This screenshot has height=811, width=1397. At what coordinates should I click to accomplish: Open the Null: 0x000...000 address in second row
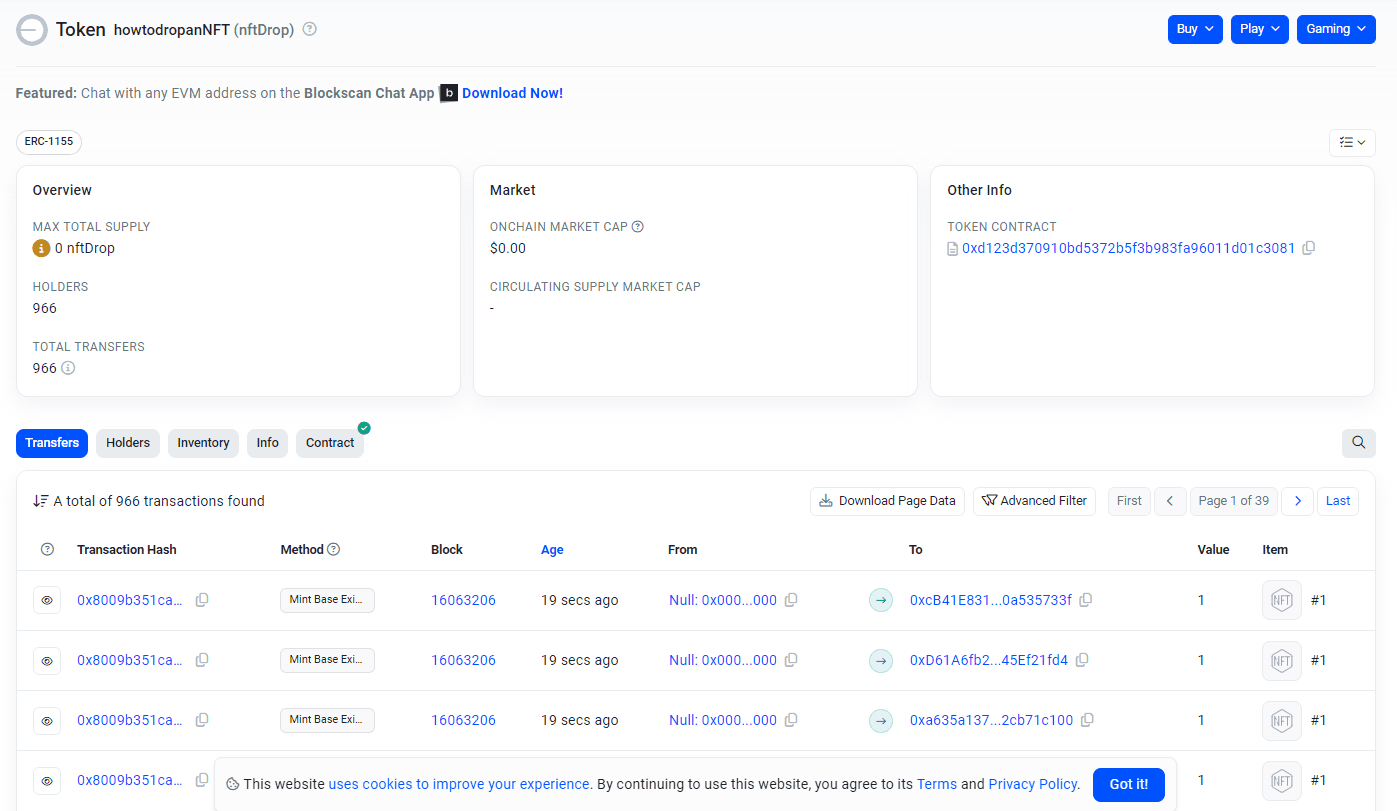click(x=723, y=660)
